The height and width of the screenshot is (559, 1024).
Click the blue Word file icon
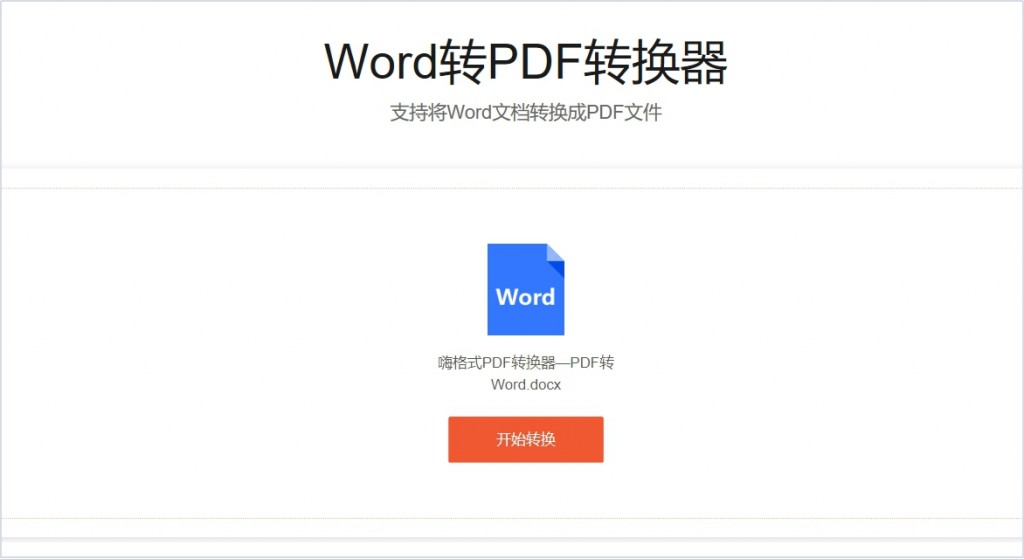[526, 289]
